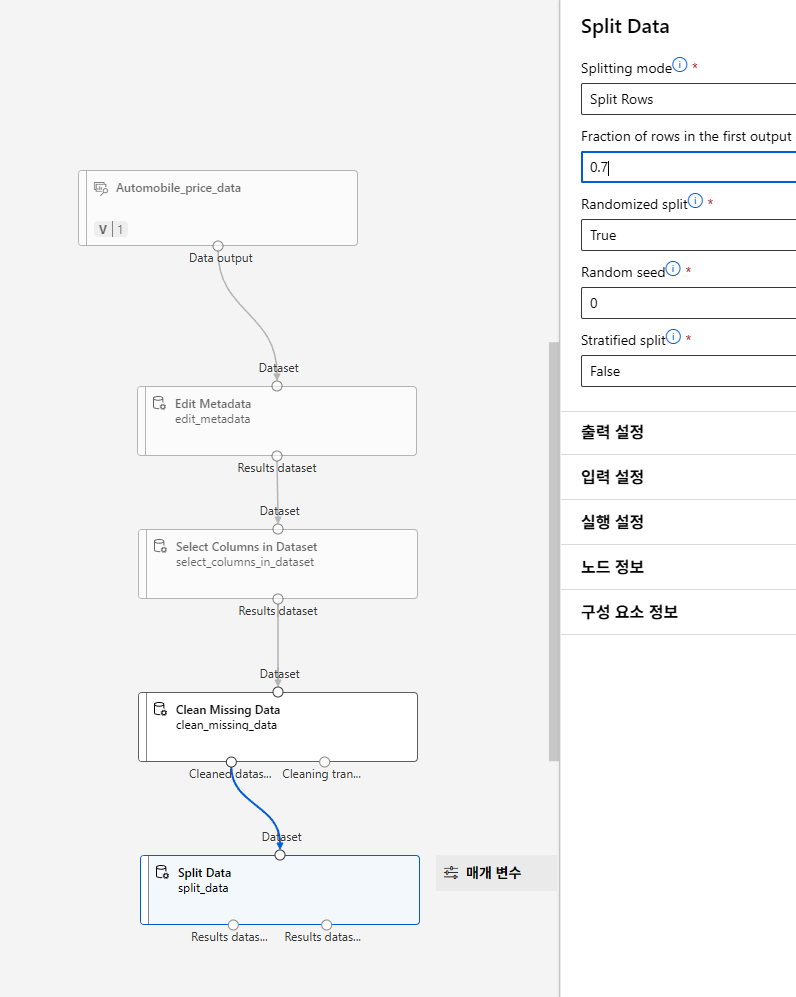Click Select Columns Dataset input port
The width and height of the screenshot is (796, 997).
[278, 529]
